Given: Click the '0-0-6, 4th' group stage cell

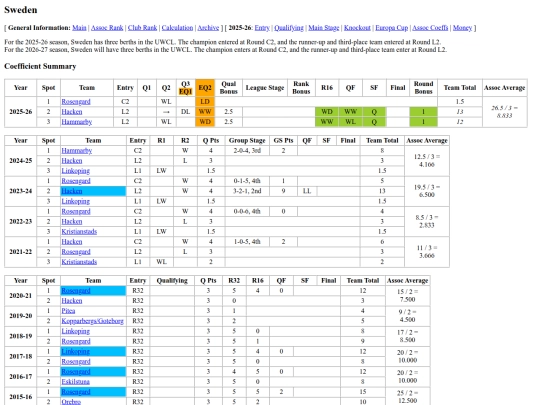Looking at the screenshot, I should pyautogui.click(x=247, y=211).
